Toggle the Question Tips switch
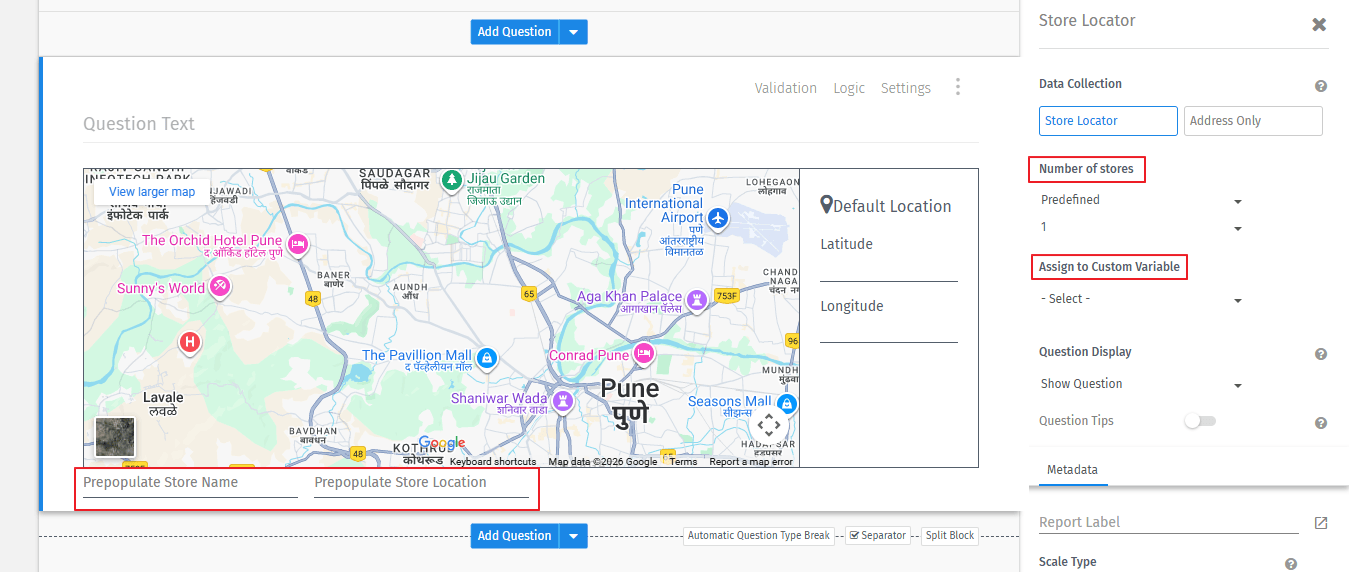 [x=1199, y=421]
